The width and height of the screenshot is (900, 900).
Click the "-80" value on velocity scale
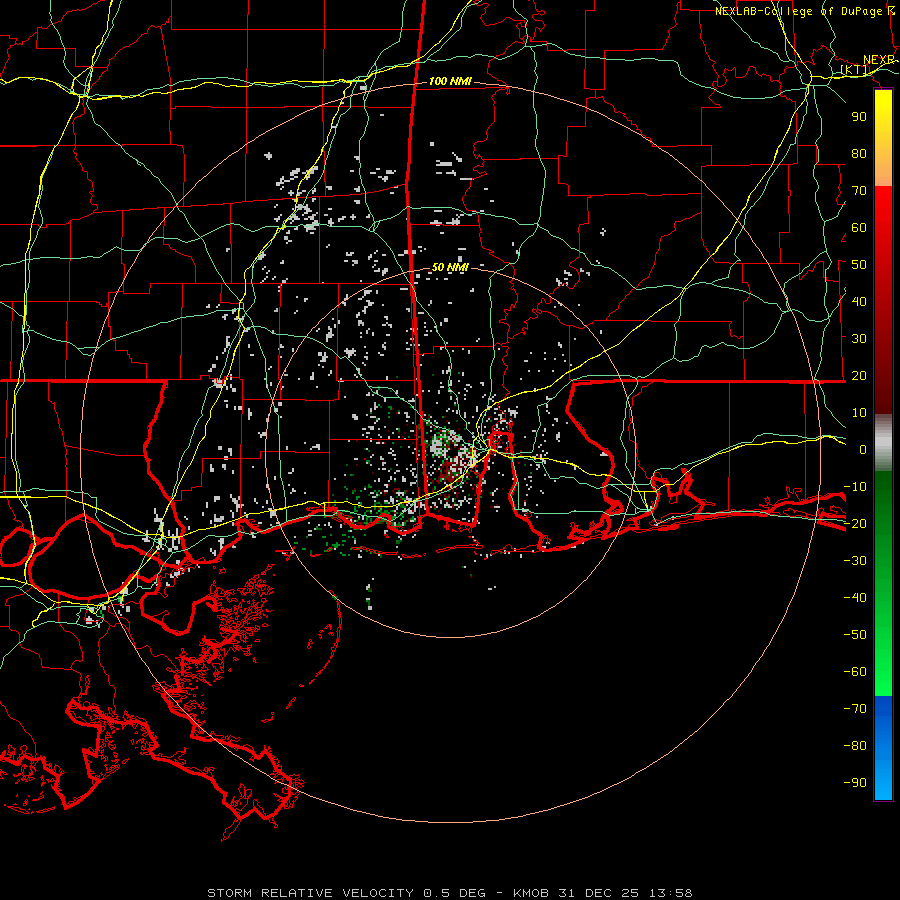(855, 746)
